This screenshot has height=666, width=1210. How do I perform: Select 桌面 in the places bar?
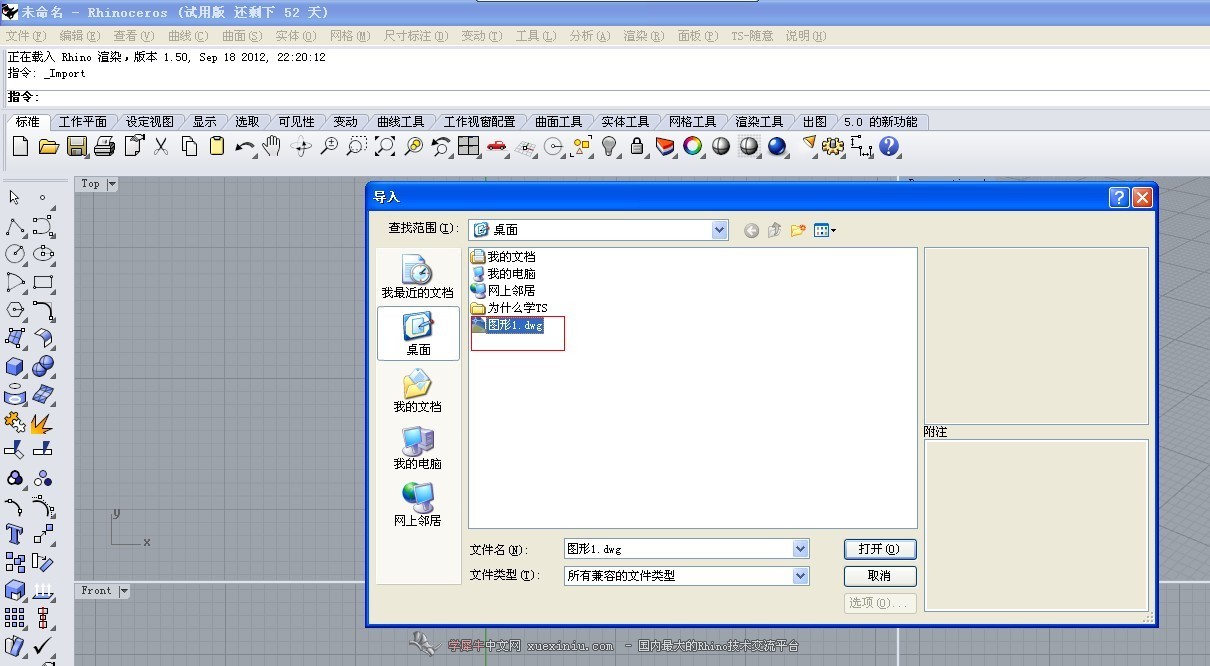[418, 333]
